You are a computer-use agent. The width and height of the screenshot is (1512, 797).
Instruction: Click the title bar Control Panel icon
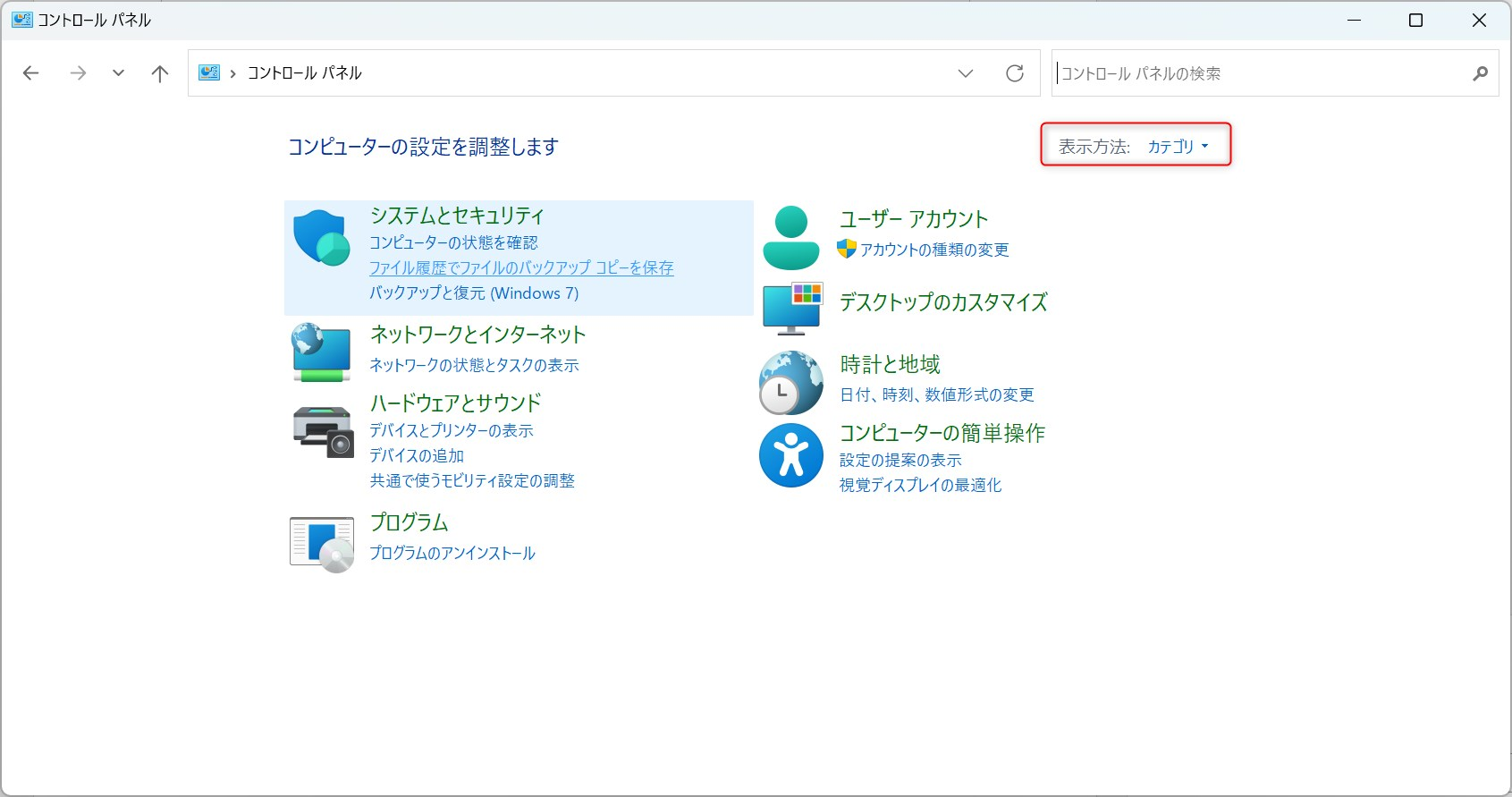[x=21, y=20]
